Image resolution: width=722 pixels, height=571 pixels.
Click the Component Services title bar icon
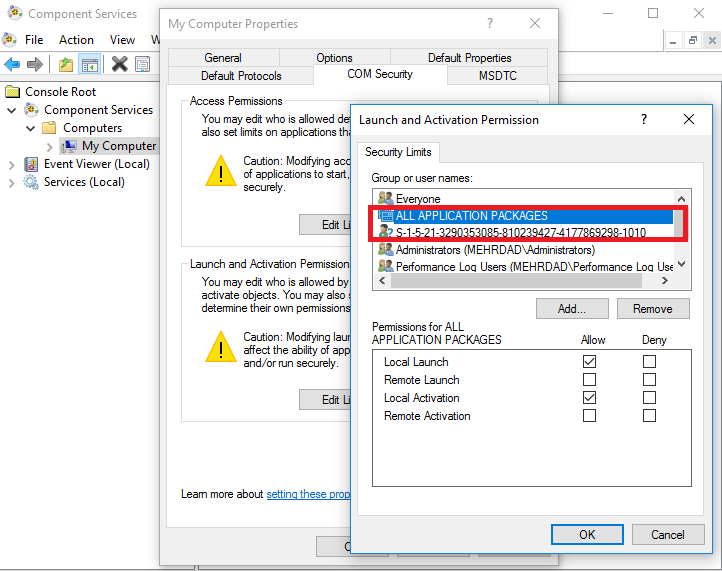15,13
